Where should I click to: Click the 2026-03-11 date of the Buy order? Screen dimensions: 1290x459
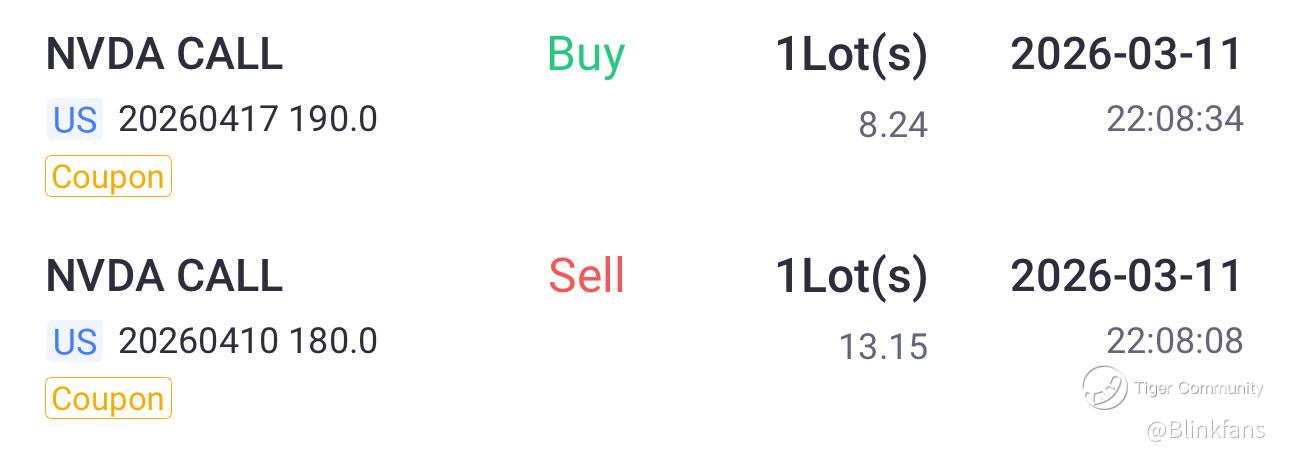[x=1126, y=54]
